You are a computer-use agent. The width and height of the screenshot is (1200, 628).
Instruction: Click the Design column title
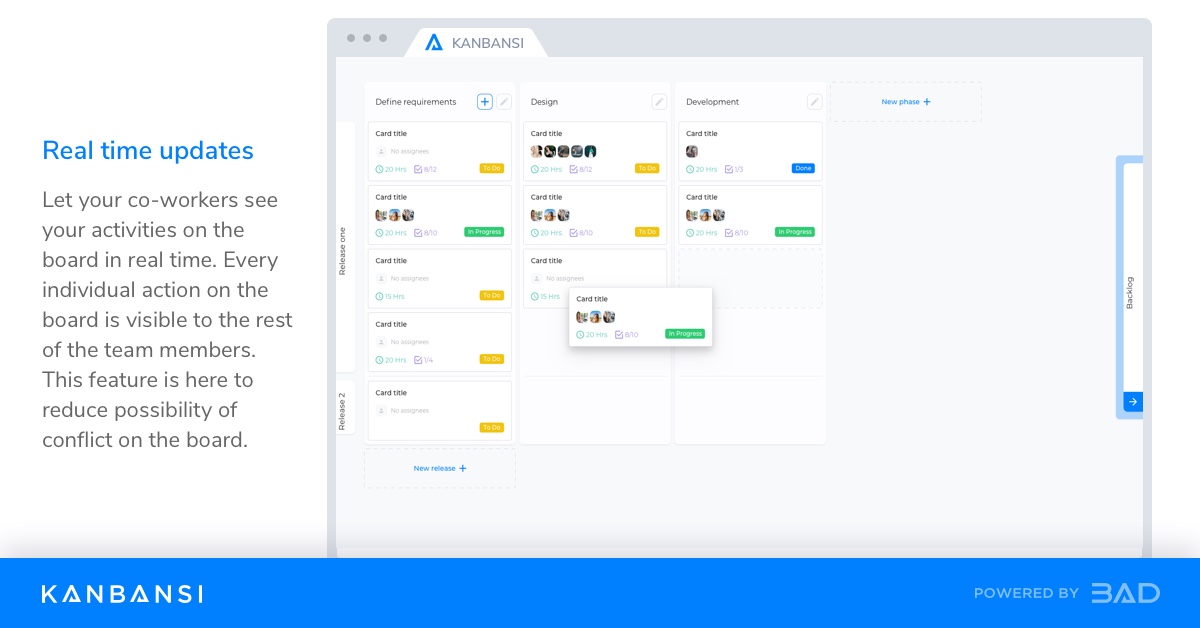click(x=544, y=102)
